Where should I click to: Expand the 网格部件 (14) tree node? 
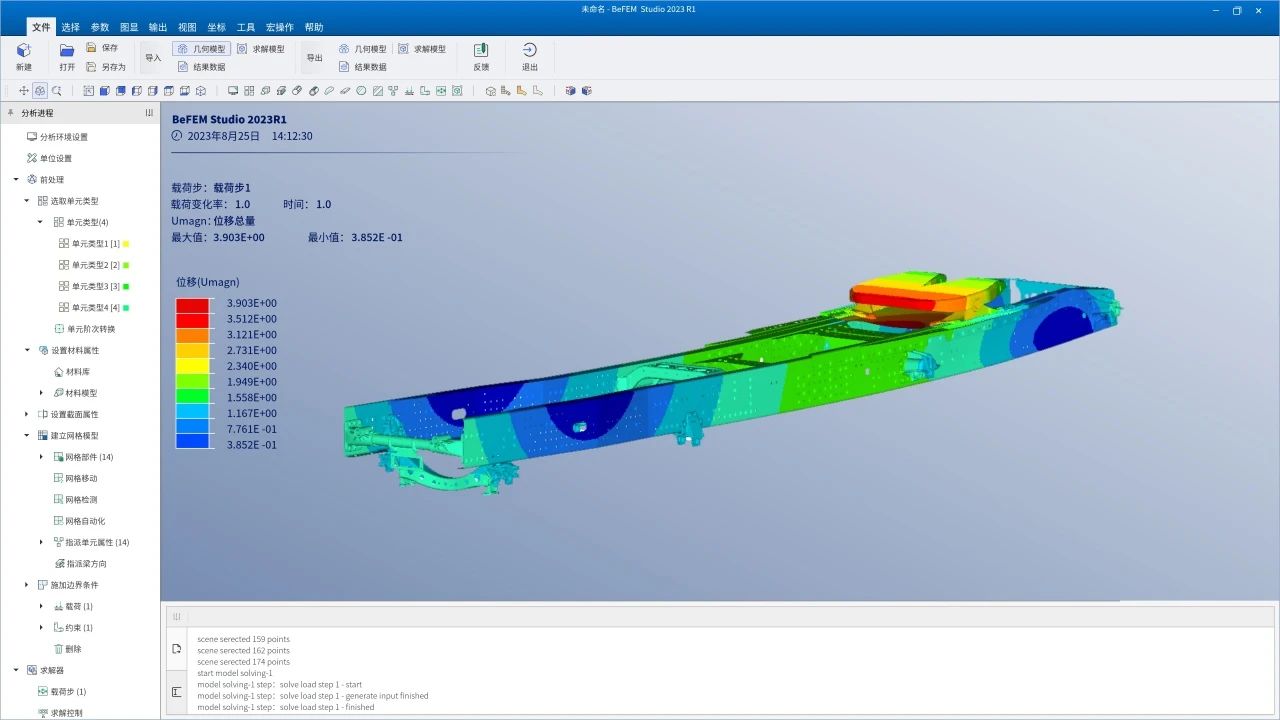[x=41, y=457]
